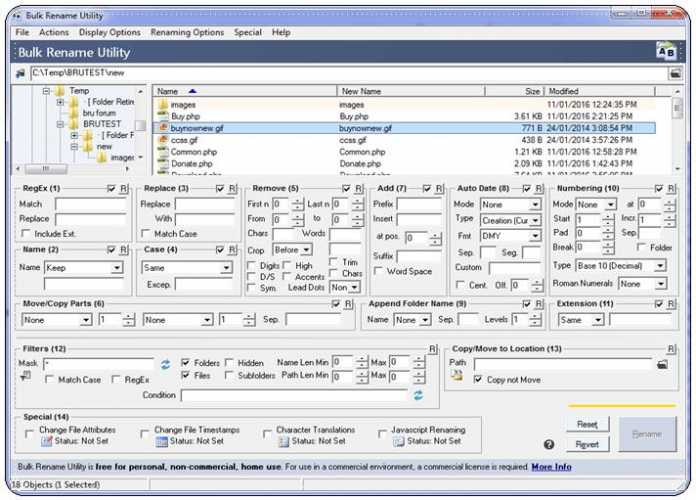
Task: Click the R reset icon for Auto Date (8)
Action: [539, 189]
